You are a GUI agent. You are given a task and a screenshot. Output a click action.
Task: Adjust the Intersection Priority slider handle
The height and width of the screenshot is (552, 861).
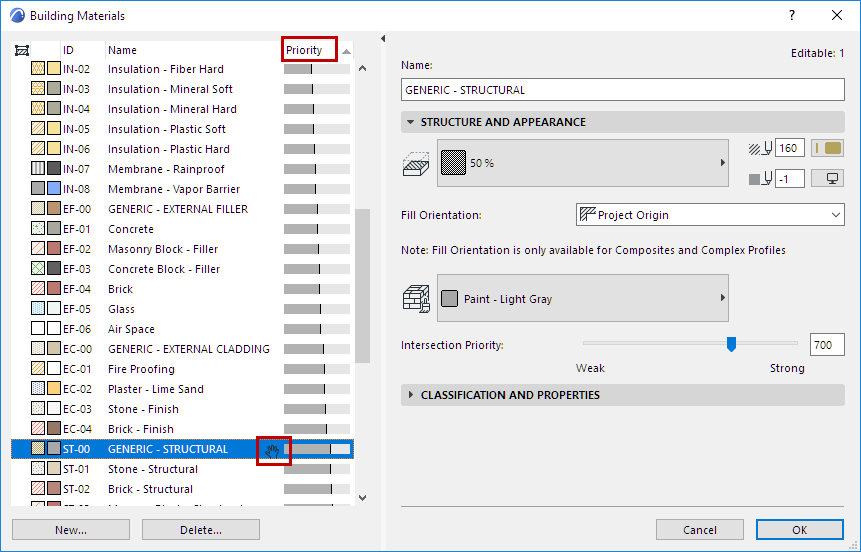(x=731, y=344)
